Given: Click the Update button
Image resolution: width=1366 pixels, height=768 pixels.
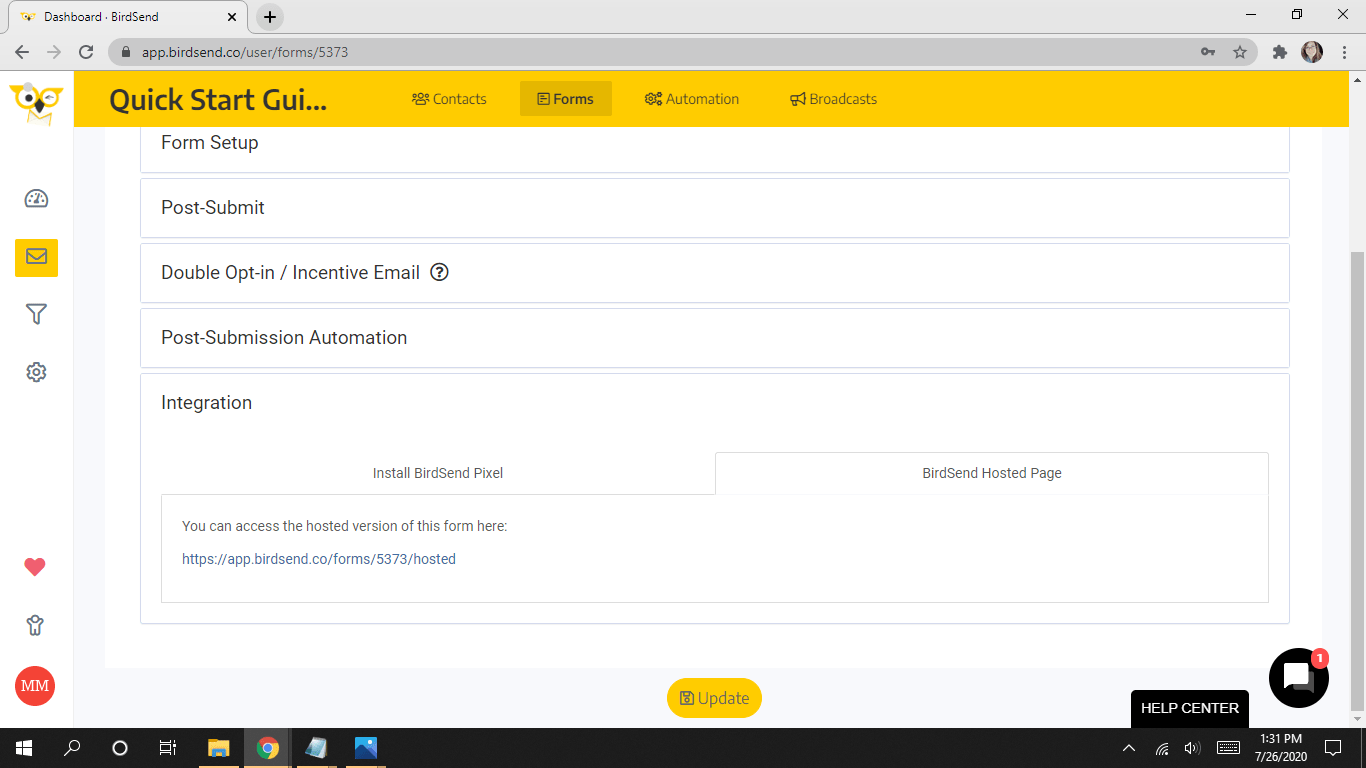Looking at the screenshot, I should pyautogui.click(x=714, y=698).
